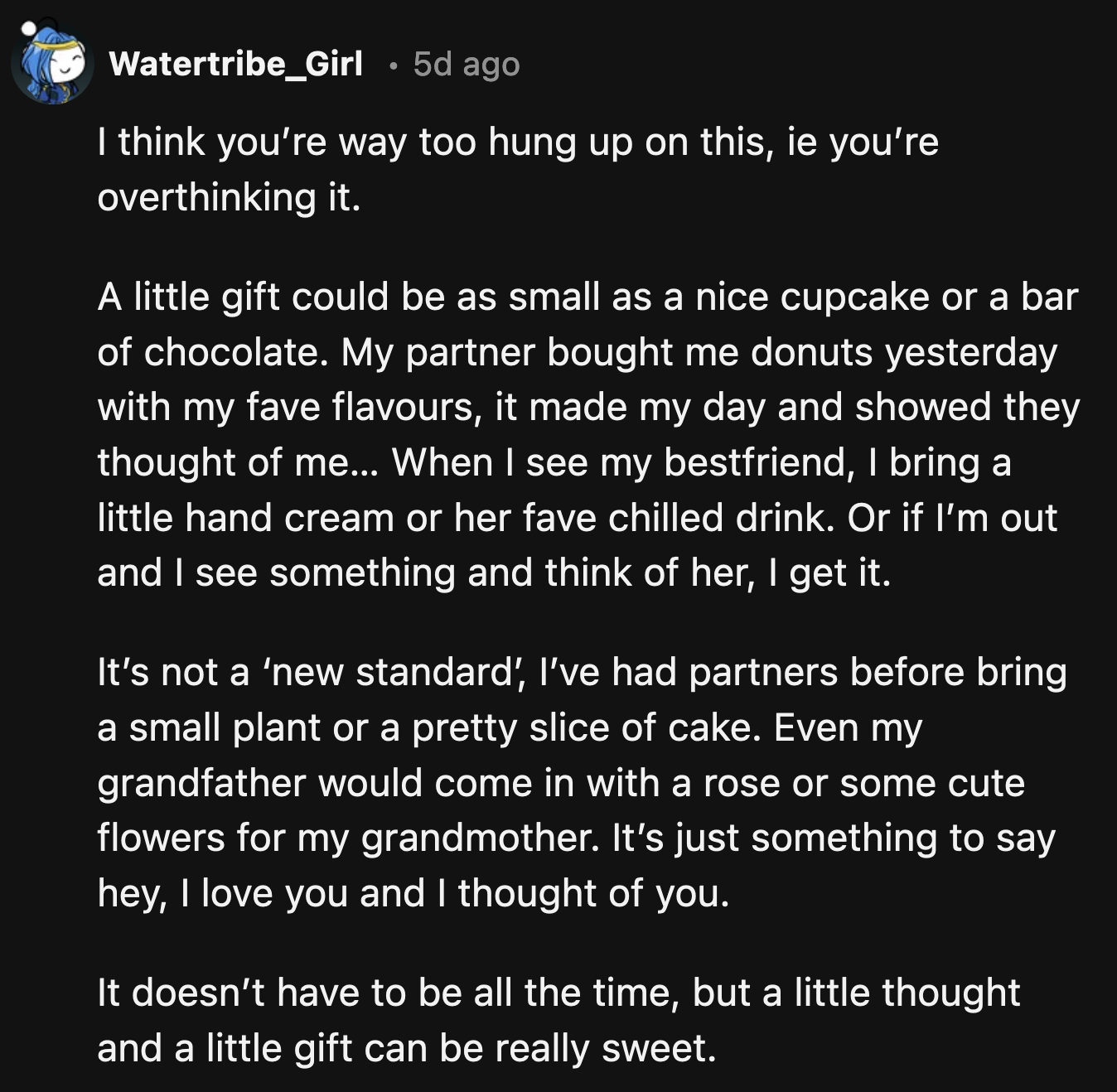Click the Watertribe_Girl avatar icon
The width and height of the screenshot is (1117, 1092).
(x=51, y=64)
